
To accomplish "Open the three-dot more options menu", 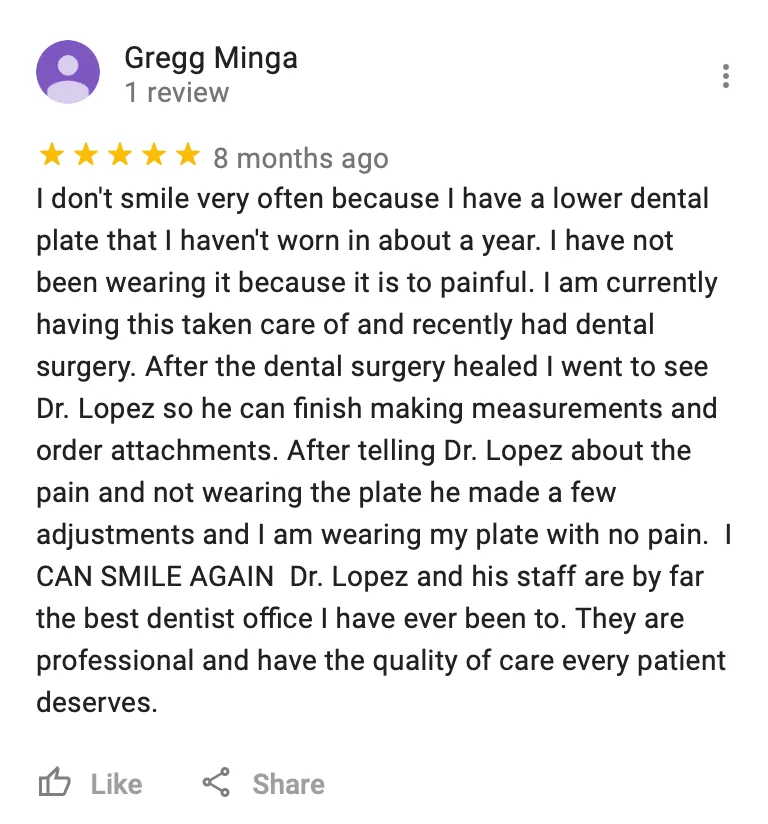I will [725, 76].
